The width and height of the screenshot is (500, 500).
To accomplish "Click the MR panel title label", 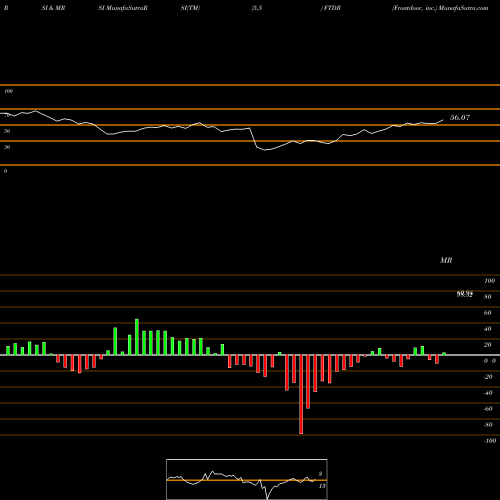I will coord(446,260).
